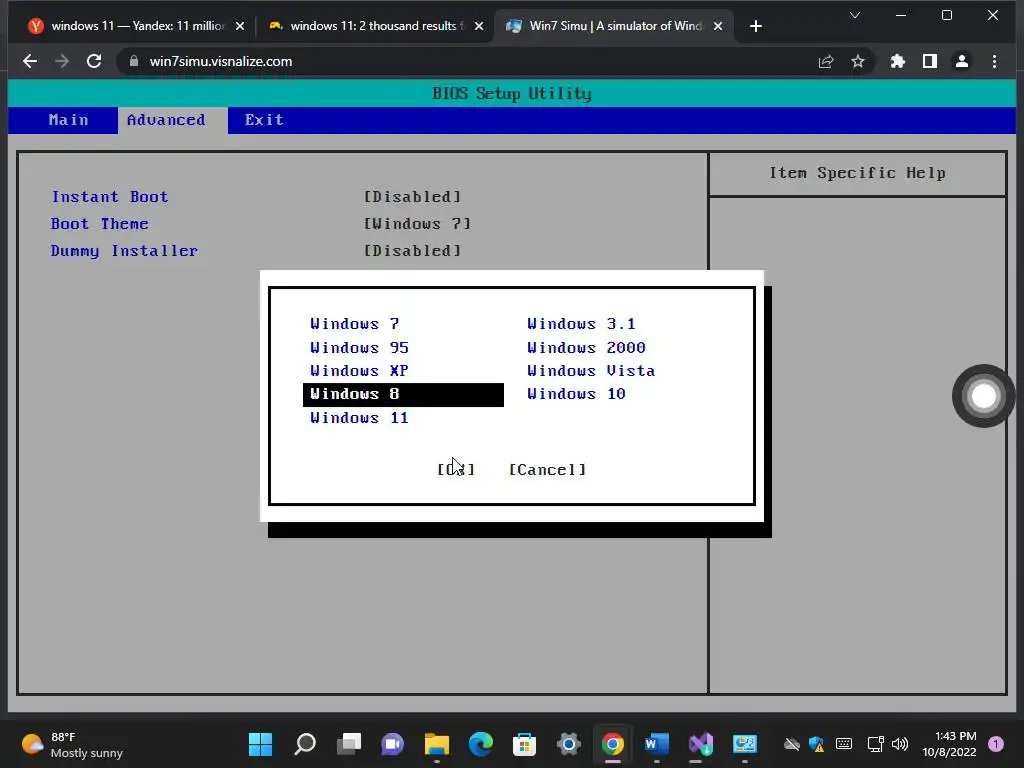Open the weather widget
This screenshot has height=768, width=1024.
(72, 744)
